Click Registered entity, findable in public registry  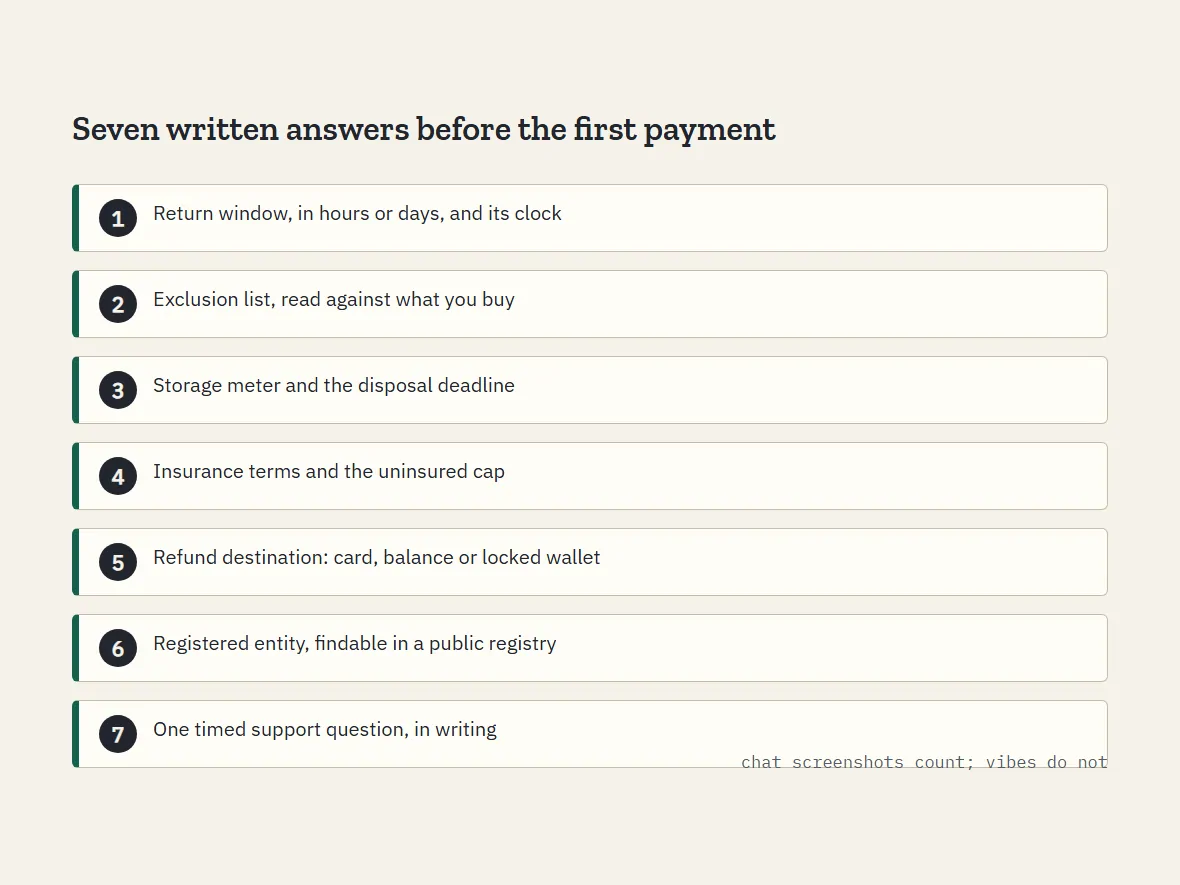(x=354, y=643)
